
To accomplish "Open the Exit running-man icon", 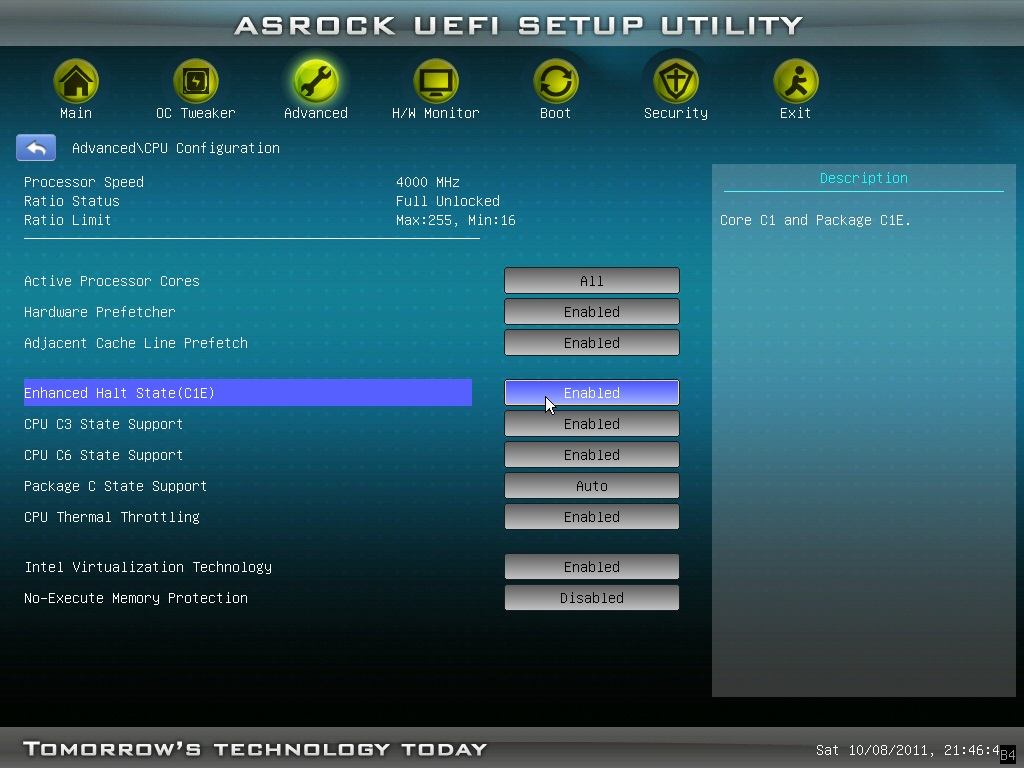I will (795, 81).
